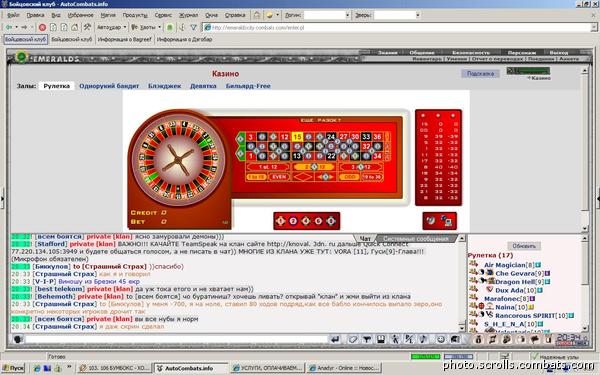
Task: Click the floppy disk save icon in chat toolbar
Action: pos(381,339)
